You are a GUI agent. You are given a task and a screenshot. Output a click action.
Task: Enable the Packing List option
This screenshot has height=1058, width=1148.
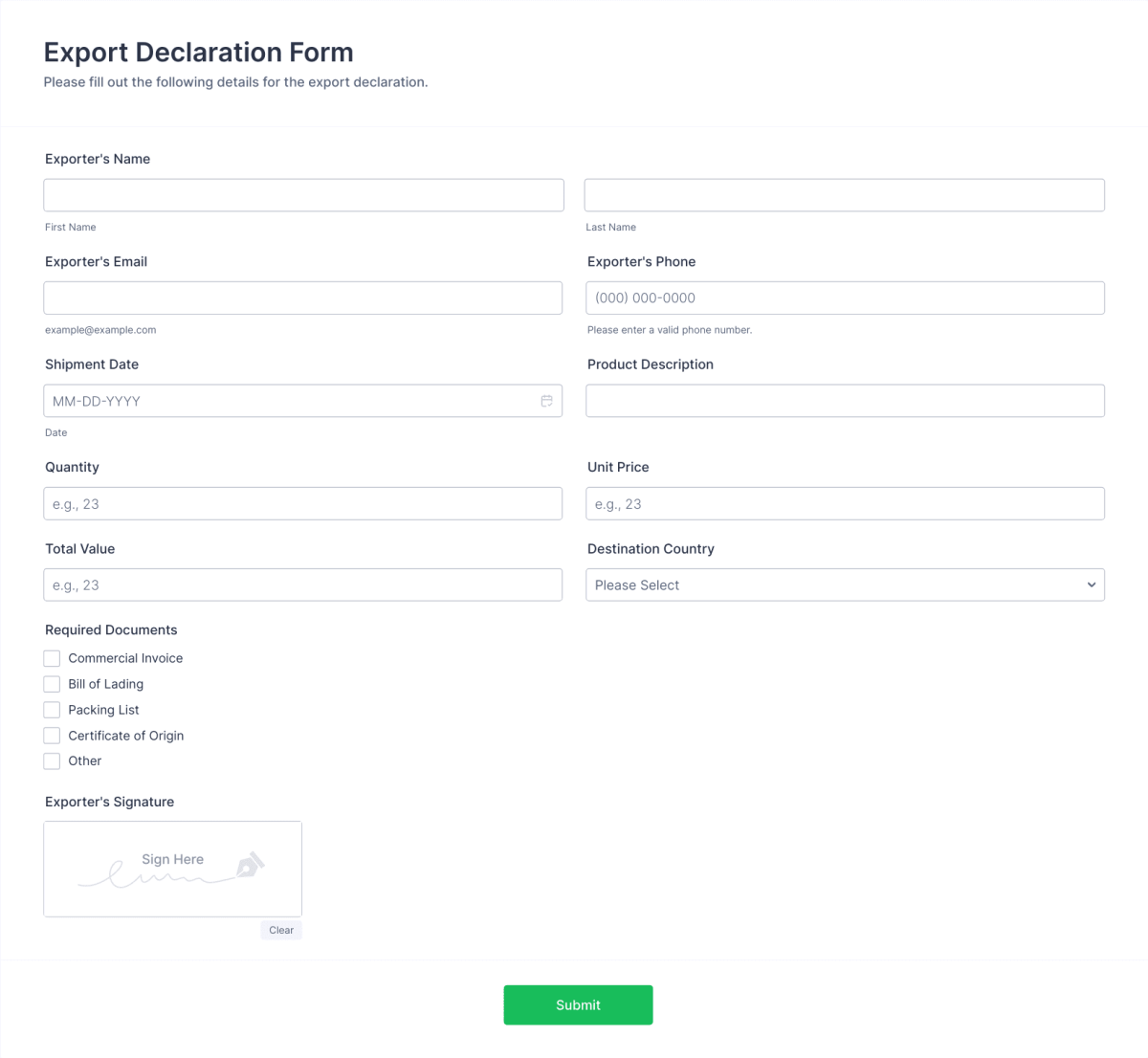(x=52, y=710)
